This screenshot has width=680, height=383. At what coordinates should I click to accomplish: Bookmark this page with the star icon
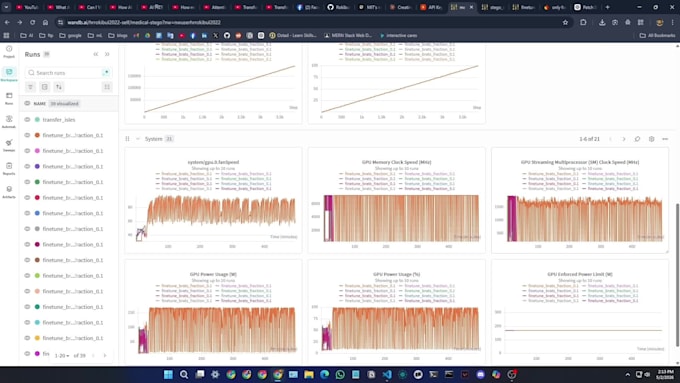[565, 22]
